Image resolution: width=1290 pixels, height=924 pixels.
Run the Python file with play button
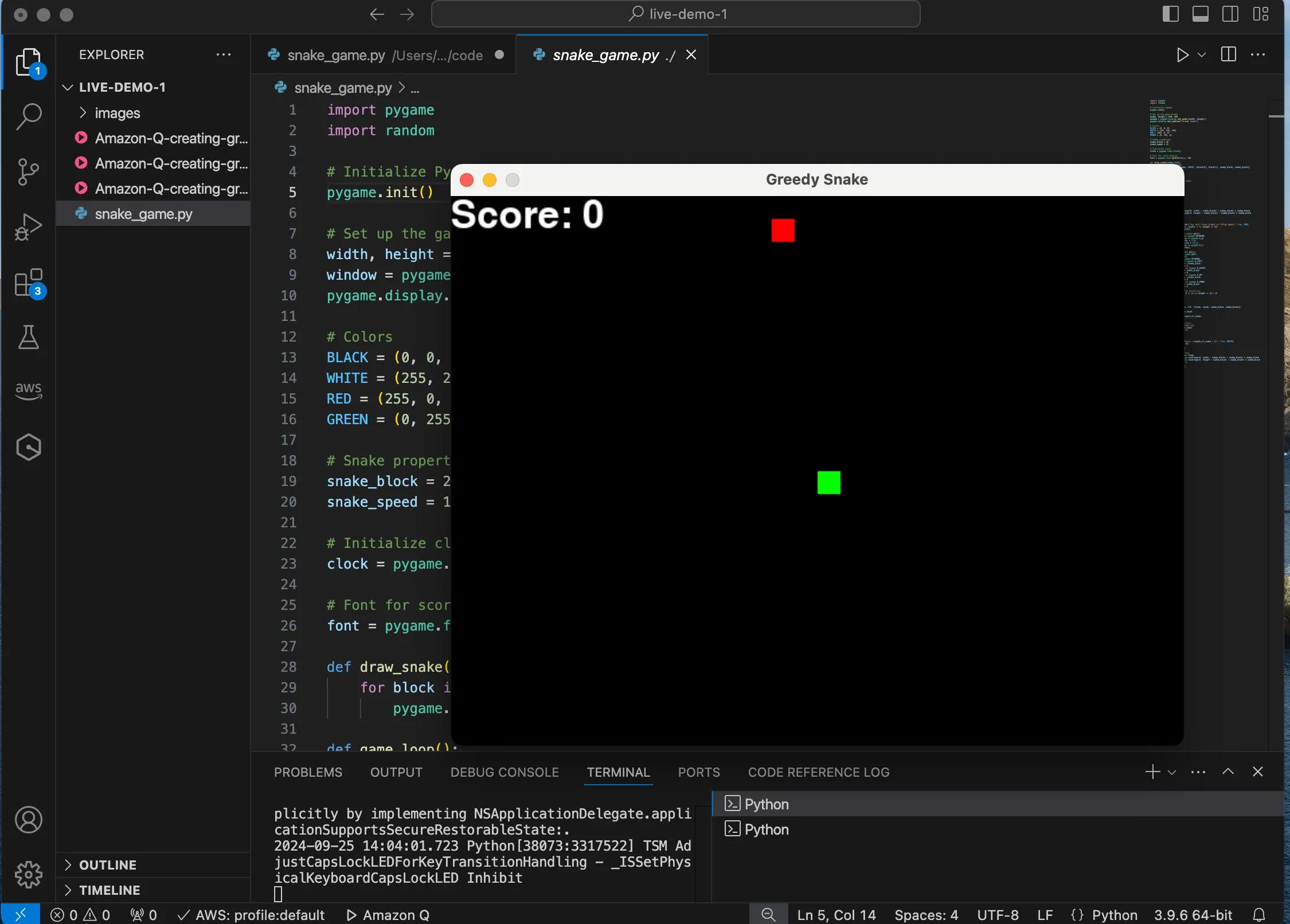point(1182,55)
